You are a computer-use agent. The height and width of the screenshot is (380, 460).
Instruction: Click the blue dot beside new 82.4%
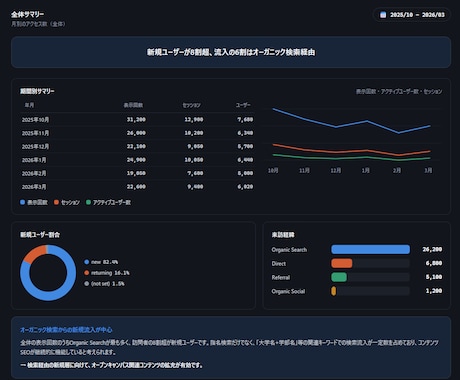pos(87,262)
